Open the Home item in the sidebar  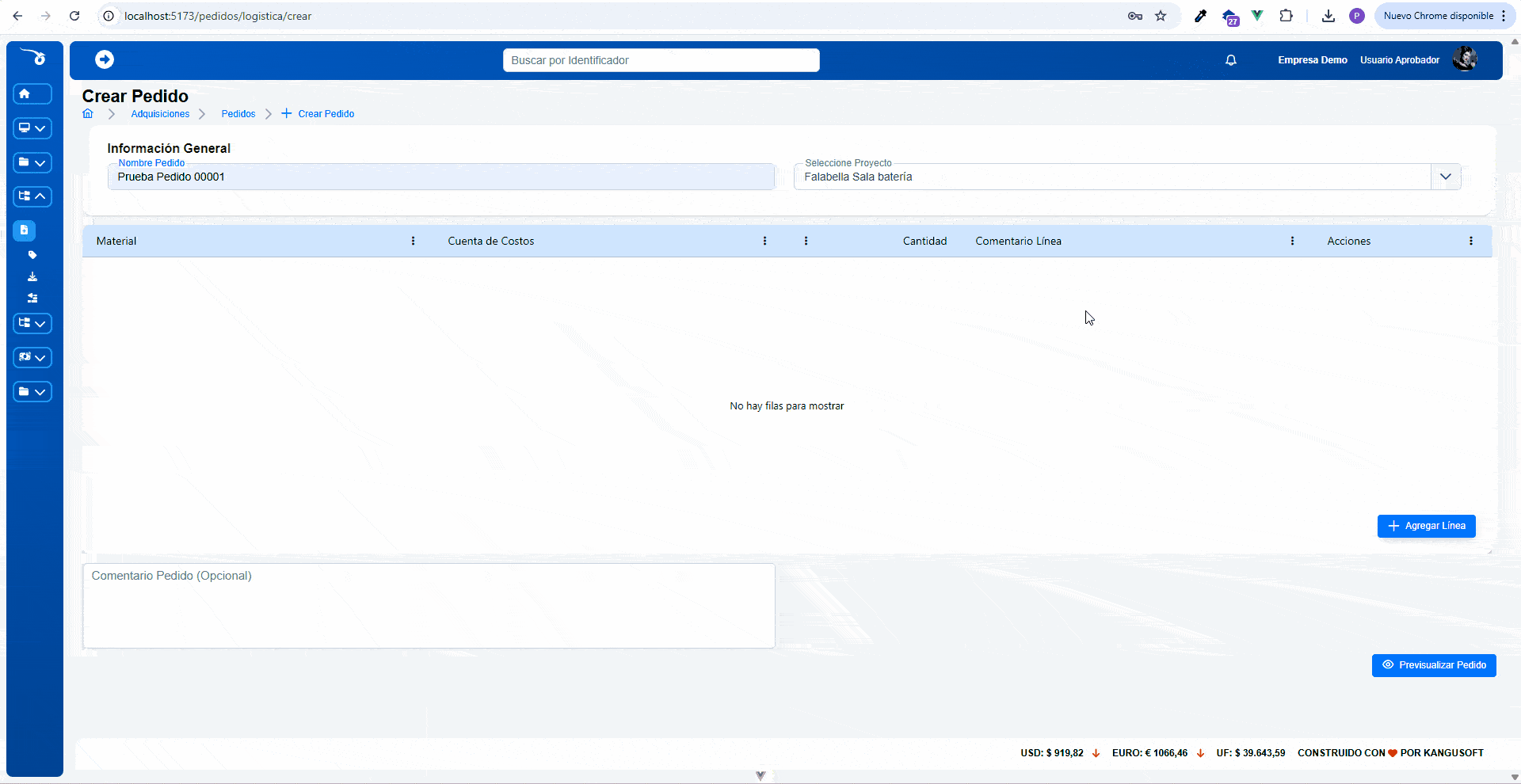click(x=32, y=94)
